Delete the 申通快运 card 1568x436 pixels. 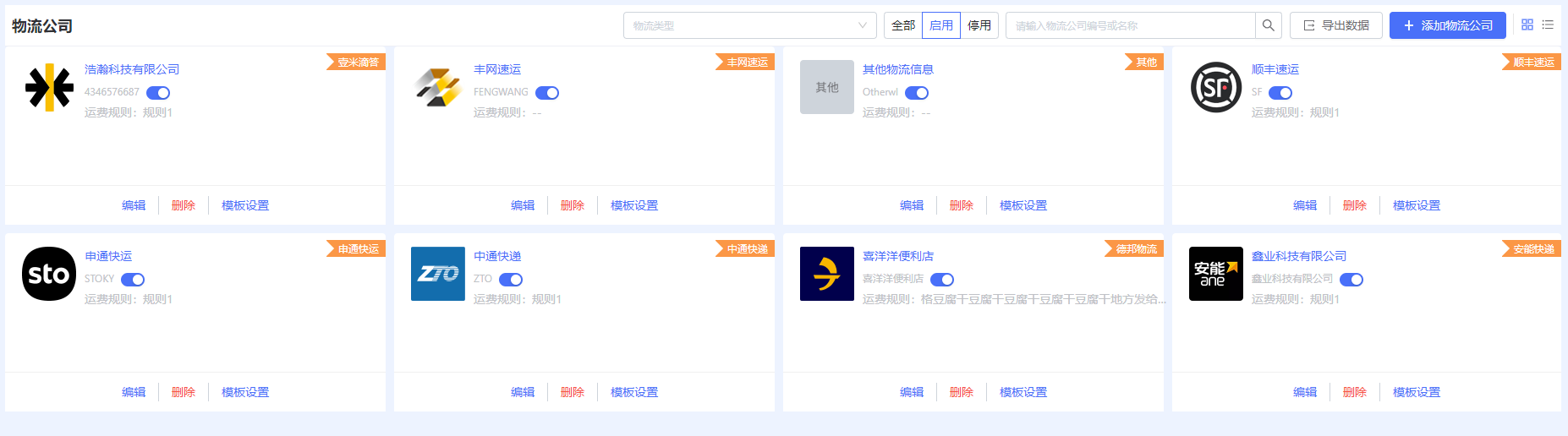click(184, 392)
